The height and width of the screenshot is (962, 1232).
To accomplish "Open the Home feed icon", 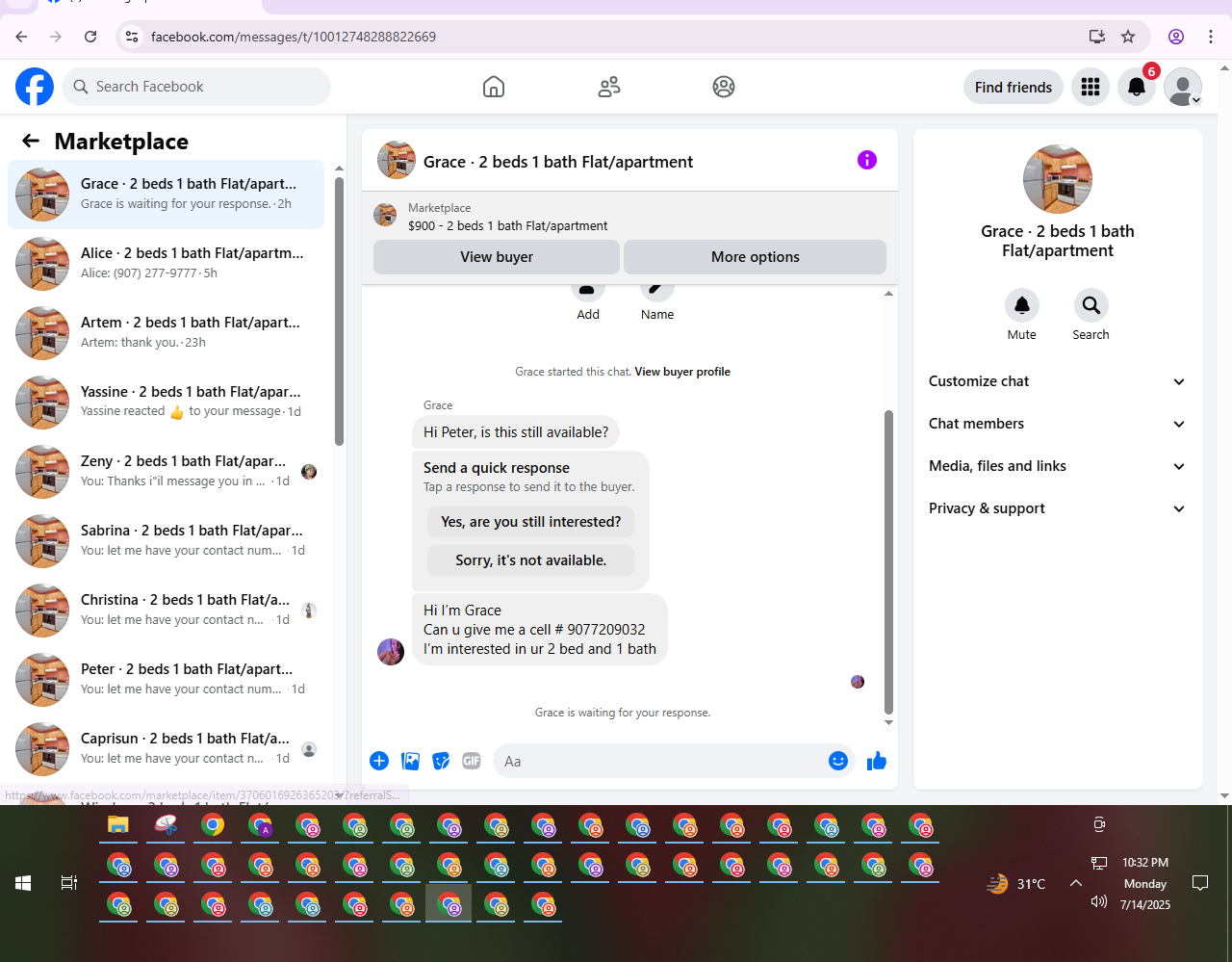I will pos(494,87).
